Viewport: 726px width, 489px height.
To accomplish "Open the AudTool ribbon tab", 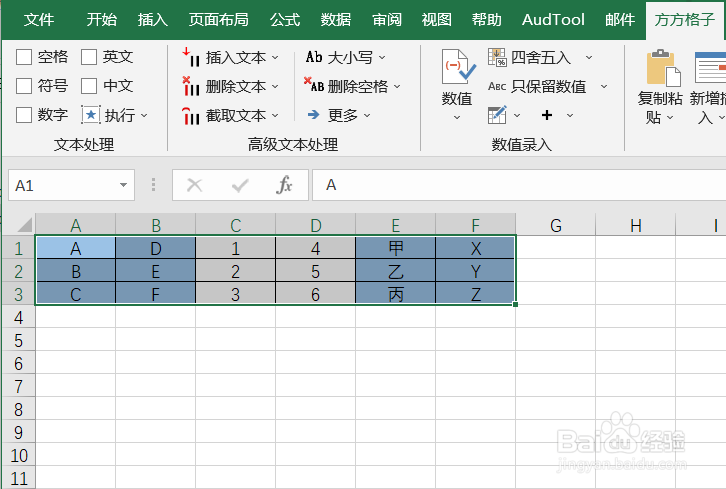I will (x=554, y=19).
